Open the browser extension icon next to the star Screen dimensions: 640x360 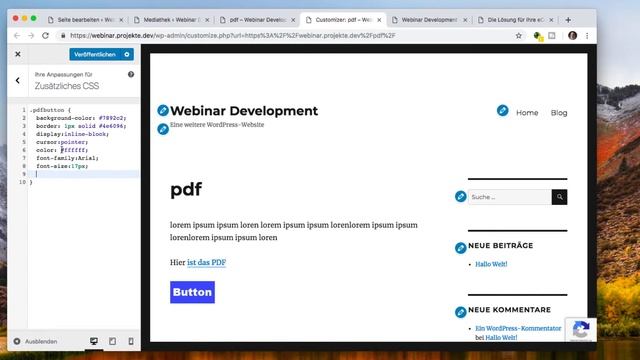[x=538, y=36]
